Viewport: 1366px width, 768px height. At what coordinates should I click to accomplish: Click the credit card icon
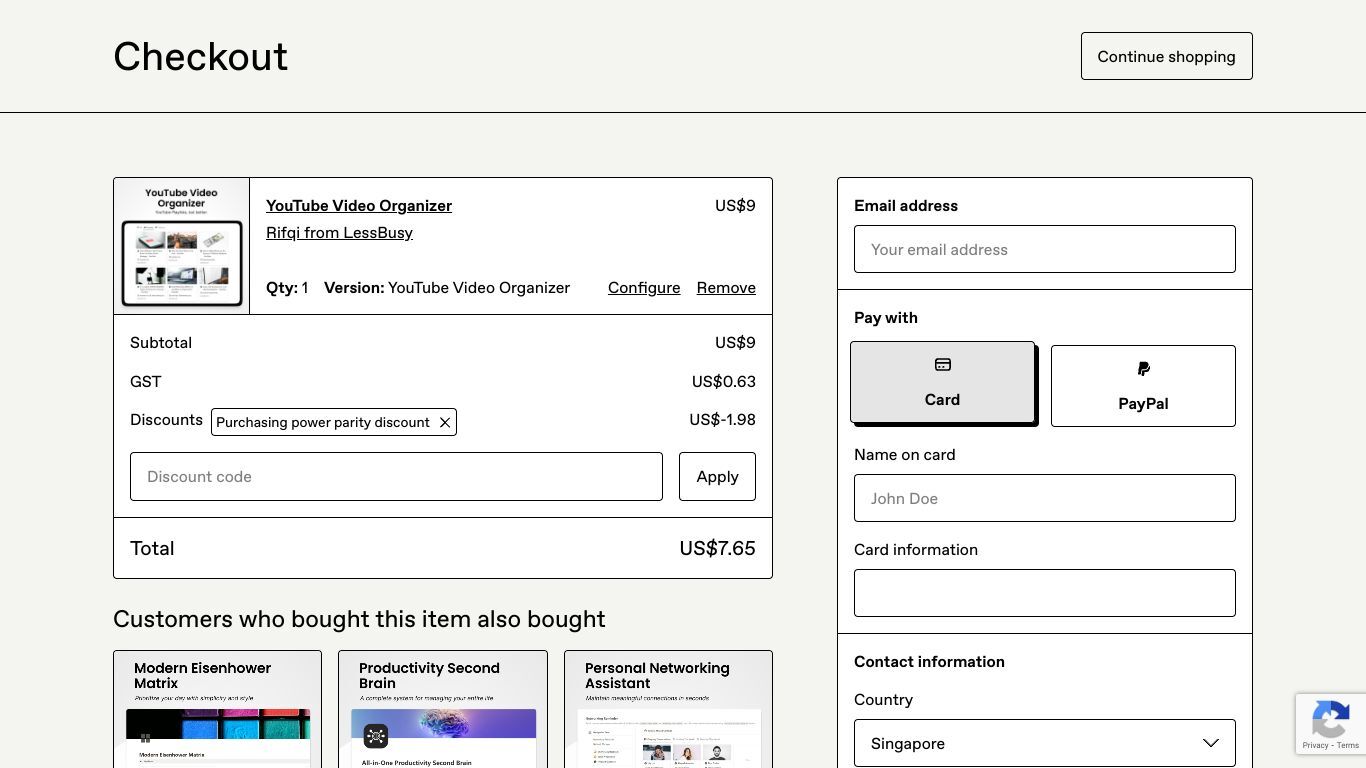tap(943, 365)
